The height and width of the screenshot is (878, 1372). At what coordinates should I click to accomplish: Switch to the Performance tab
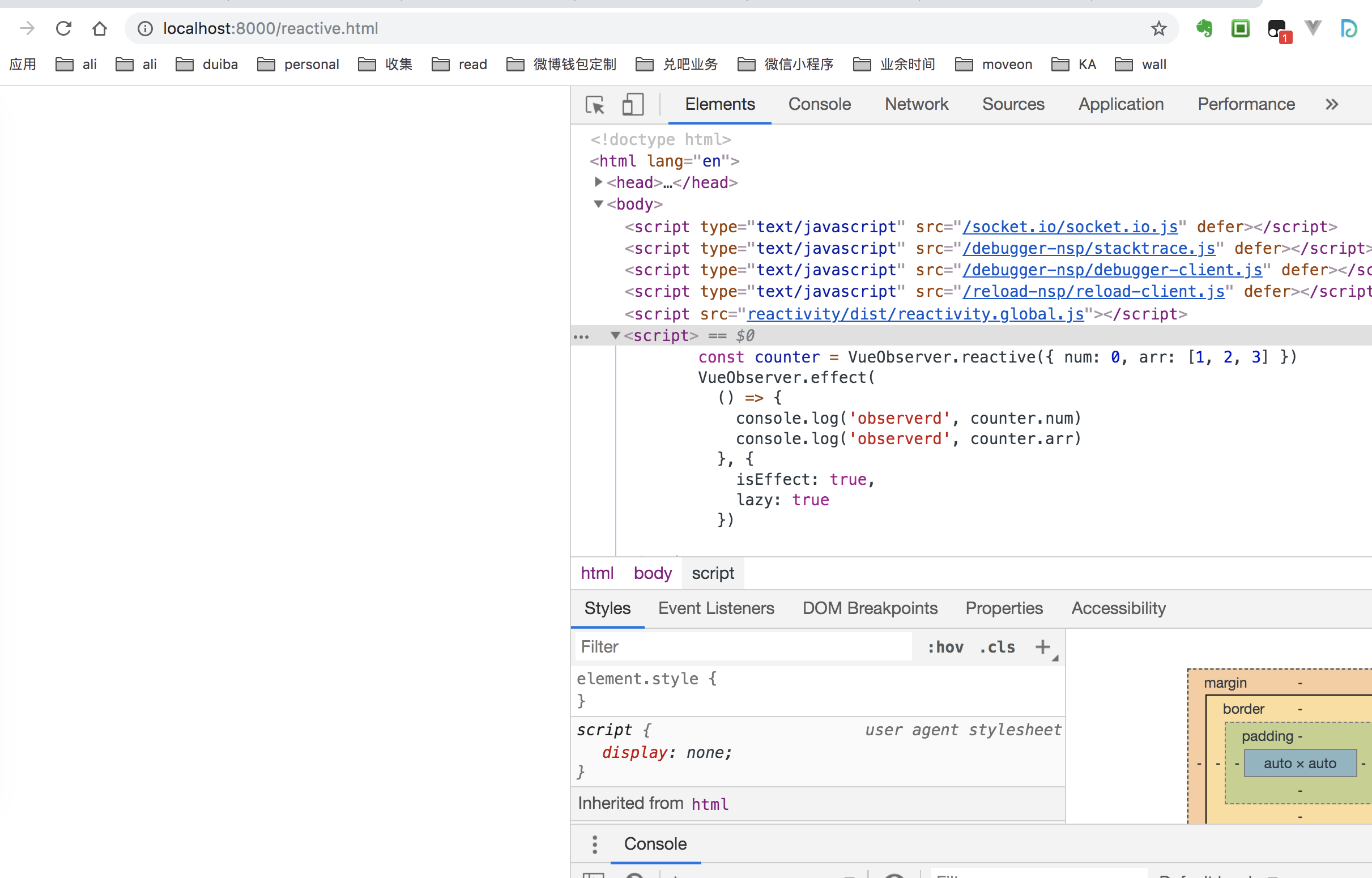pos(1246,104)
